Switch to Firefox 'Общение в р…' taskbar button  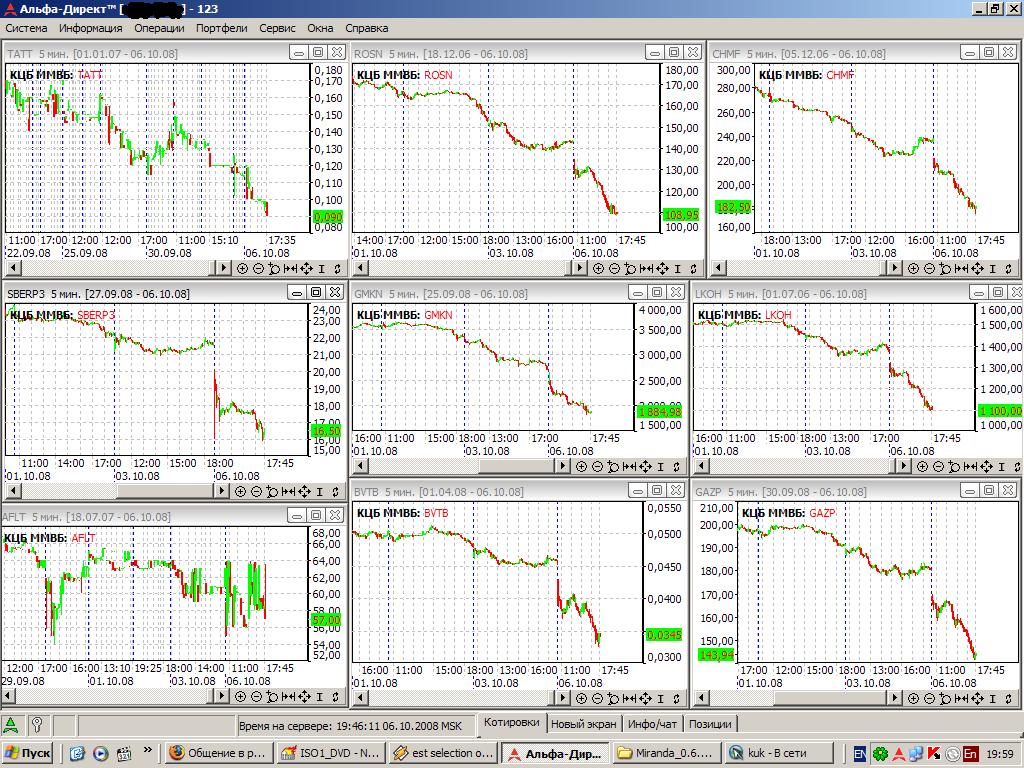[217, 753]
